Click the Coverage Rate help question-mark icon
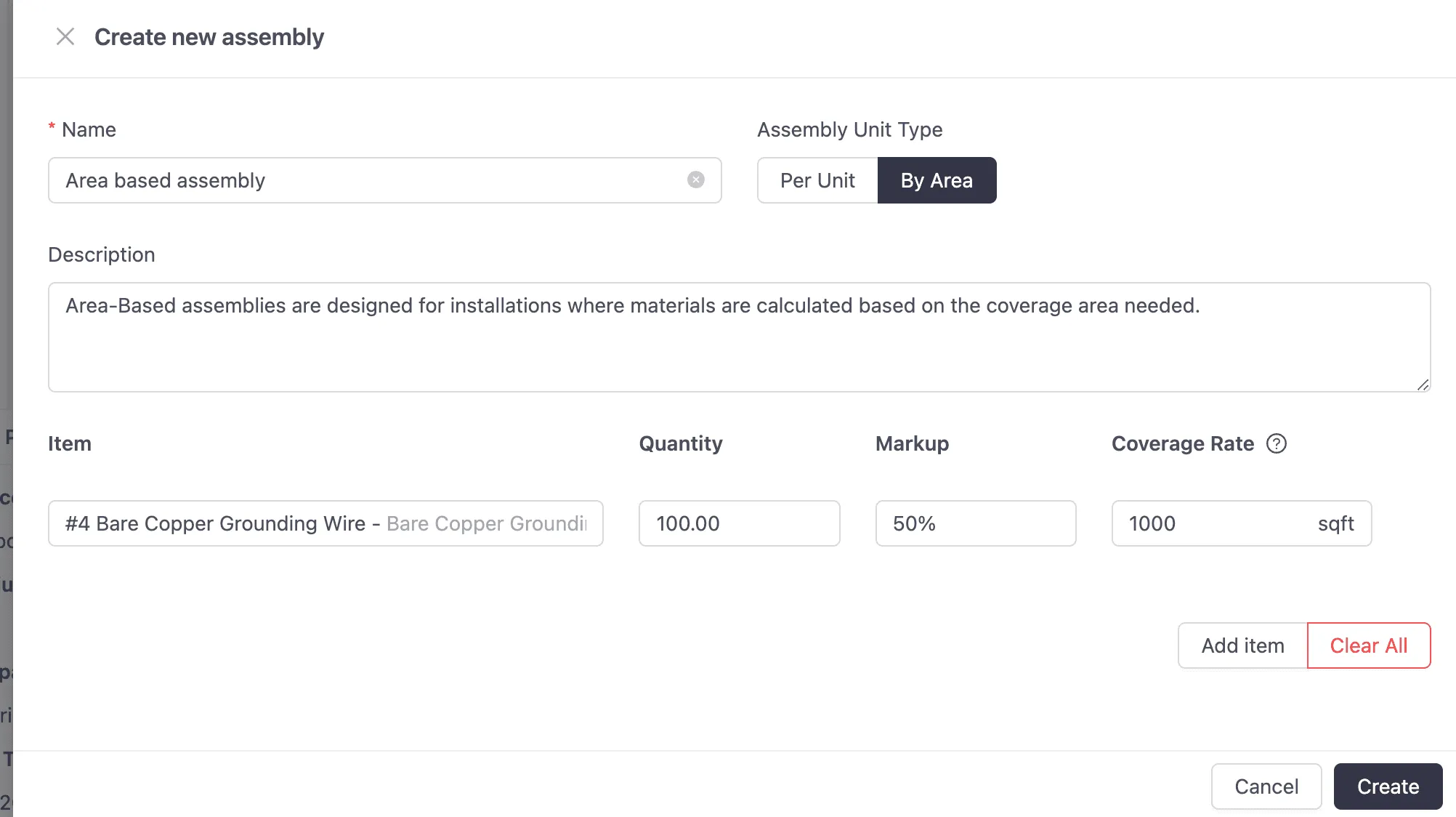 [1276, 443]
